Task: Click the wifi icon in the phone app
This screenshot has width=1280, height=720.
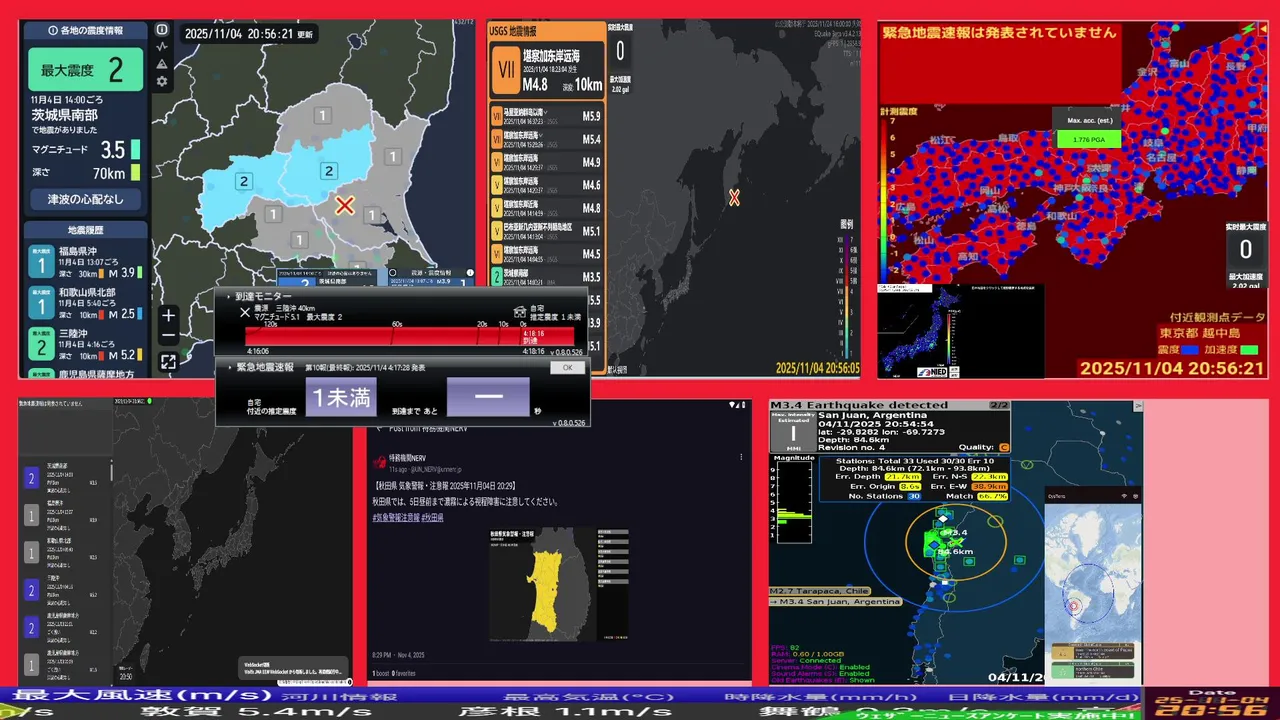Action: 1125,496
